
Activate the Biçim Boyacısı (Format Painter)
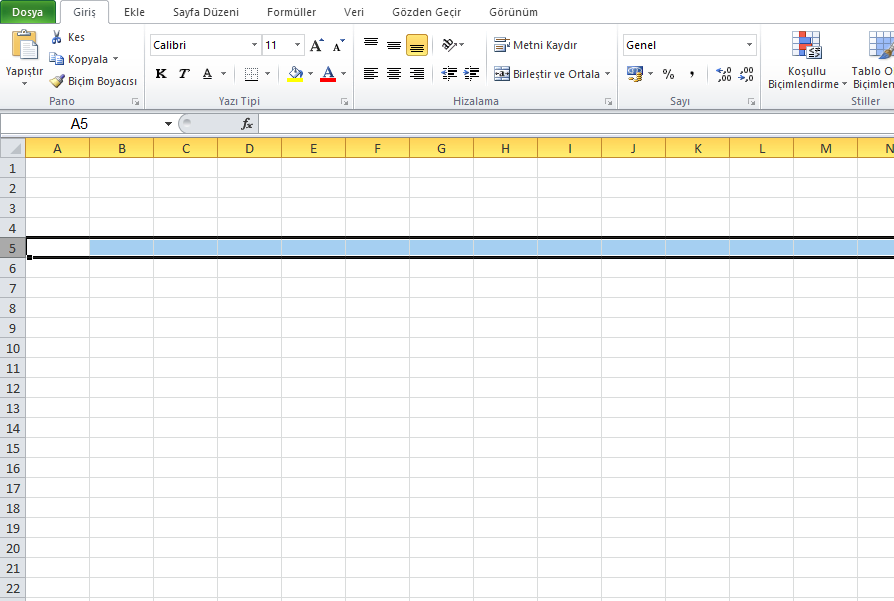93,81
